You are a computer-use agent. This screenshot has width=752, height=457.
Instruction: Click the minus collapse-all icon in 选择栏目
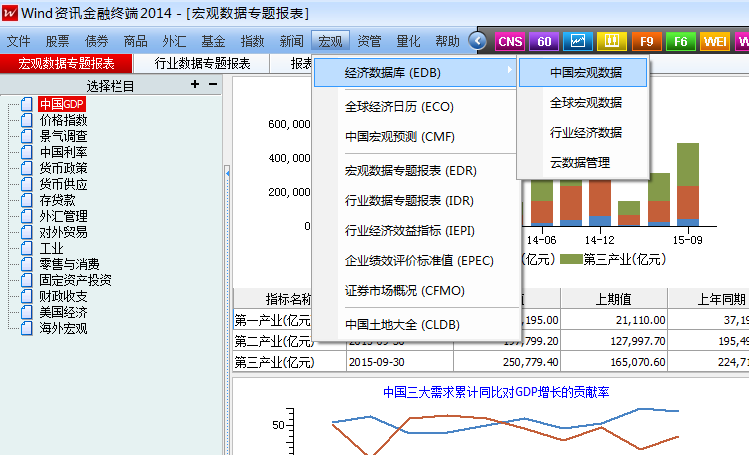coord(213,84)
